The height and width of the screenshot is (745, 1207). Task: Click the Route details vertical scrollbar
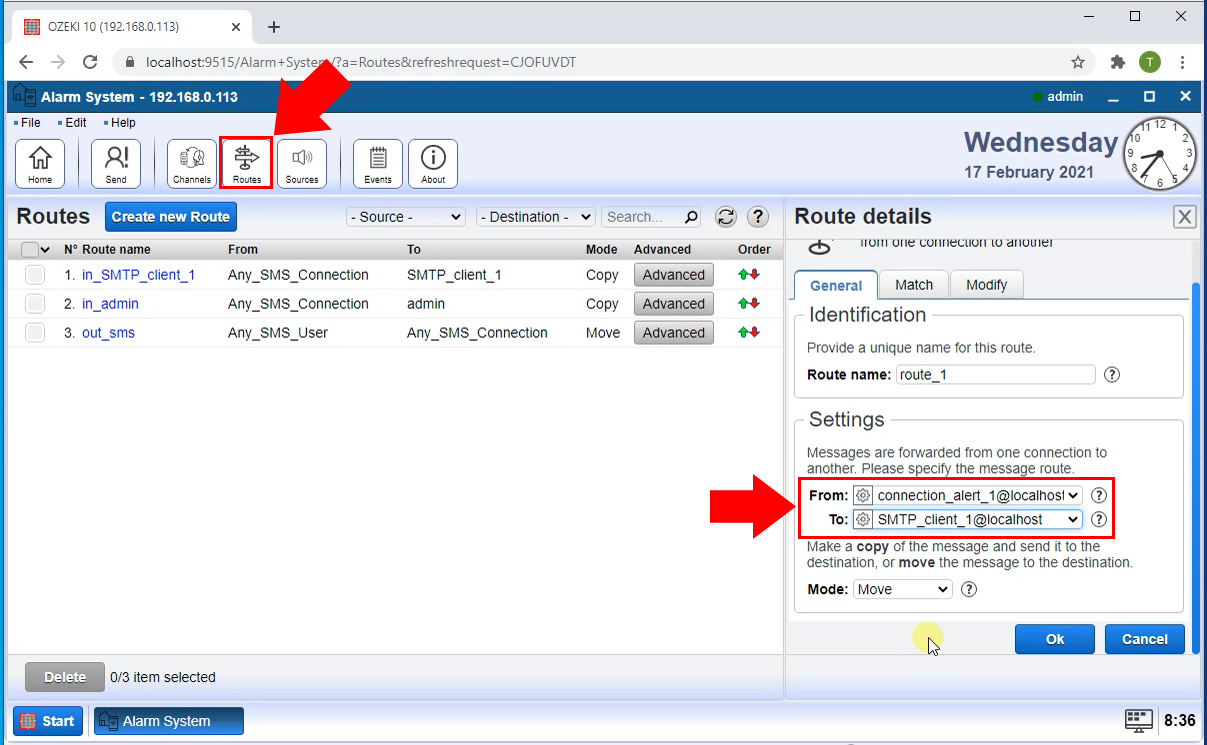point(1196,468)
